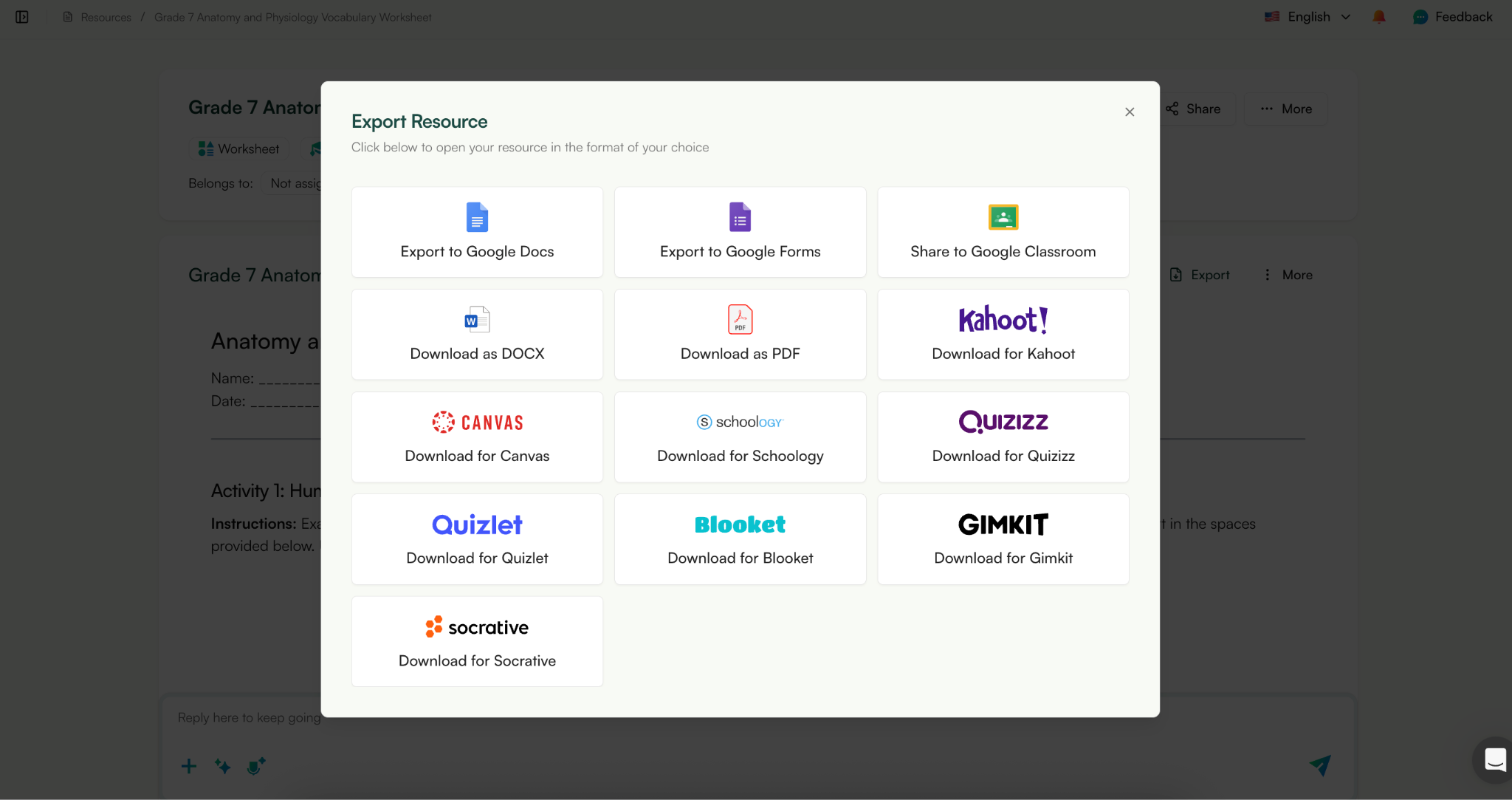This screenshot has width=1512, height=800.
Task: Open the English language dropdown
Action: point(1308,16)
